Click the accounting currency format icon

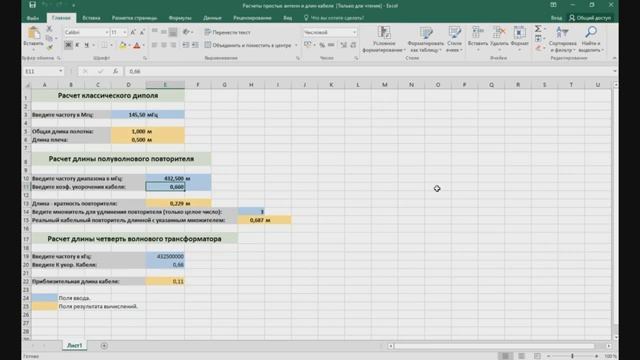(x=308, y=45)
